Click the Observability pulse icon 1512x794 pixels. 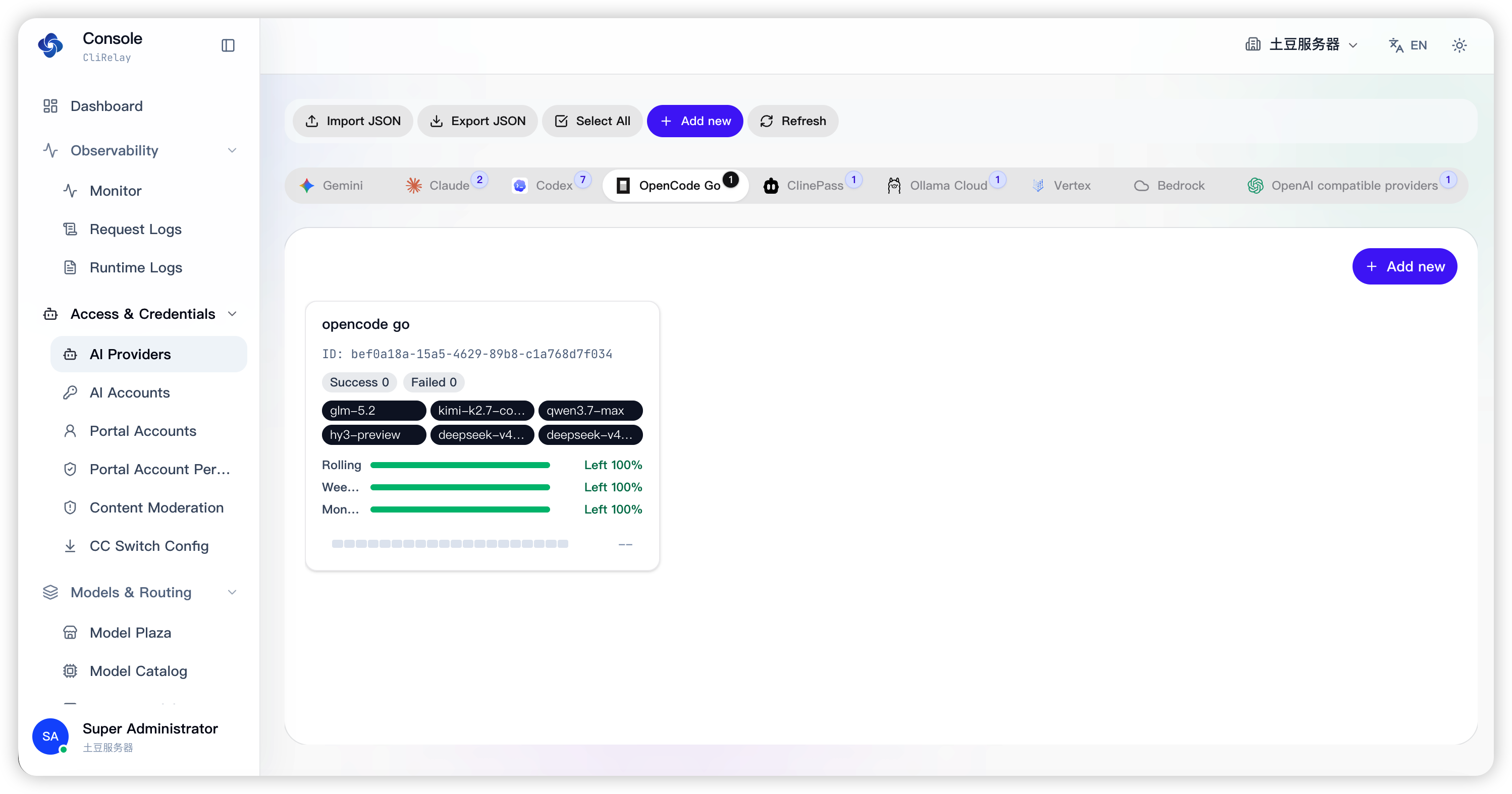(50, 151)
